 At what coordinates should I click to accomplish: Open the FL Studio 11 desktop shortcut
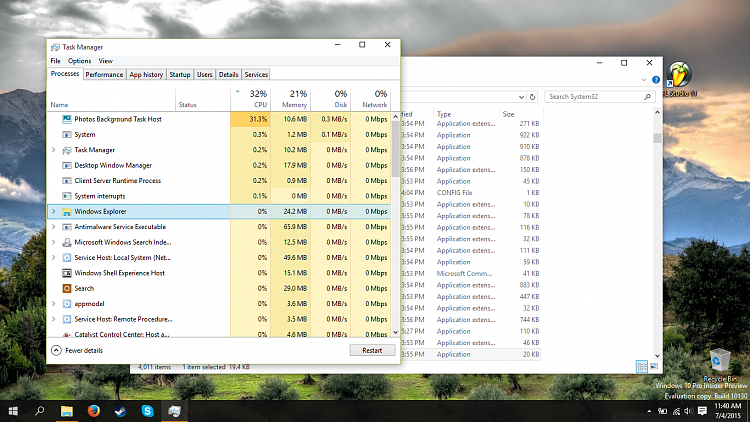point(680,77)
